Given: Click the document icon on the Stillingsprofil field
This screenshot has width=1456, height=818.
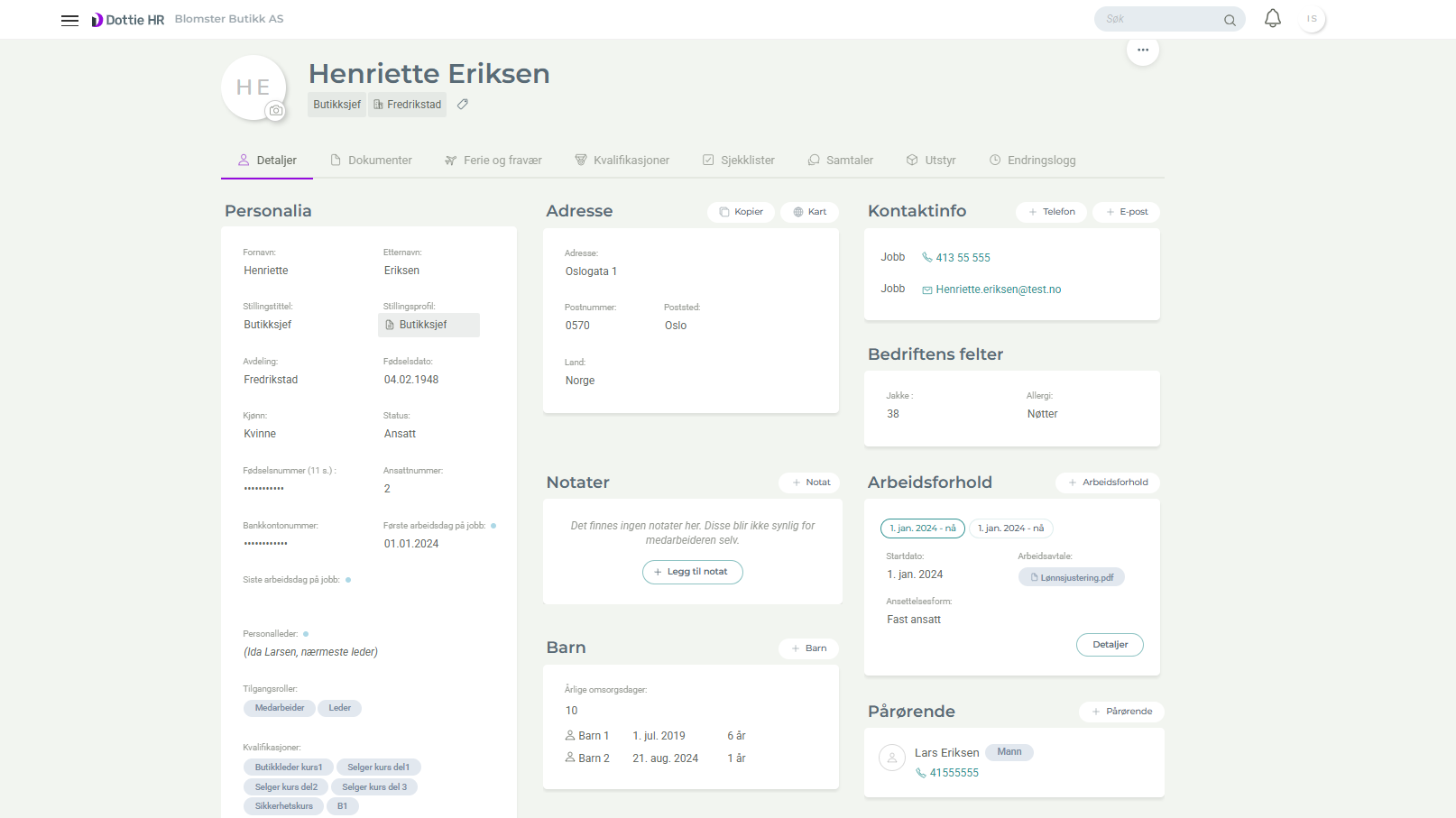Looking at the screenshot, I should (x=390, y=325).
